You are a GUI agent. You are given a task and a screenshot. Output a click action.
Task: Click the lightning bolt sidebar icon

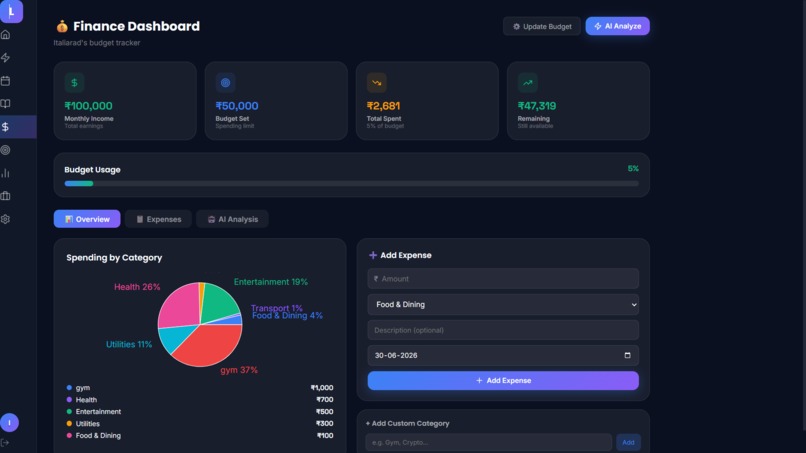(x=6, y=58)
